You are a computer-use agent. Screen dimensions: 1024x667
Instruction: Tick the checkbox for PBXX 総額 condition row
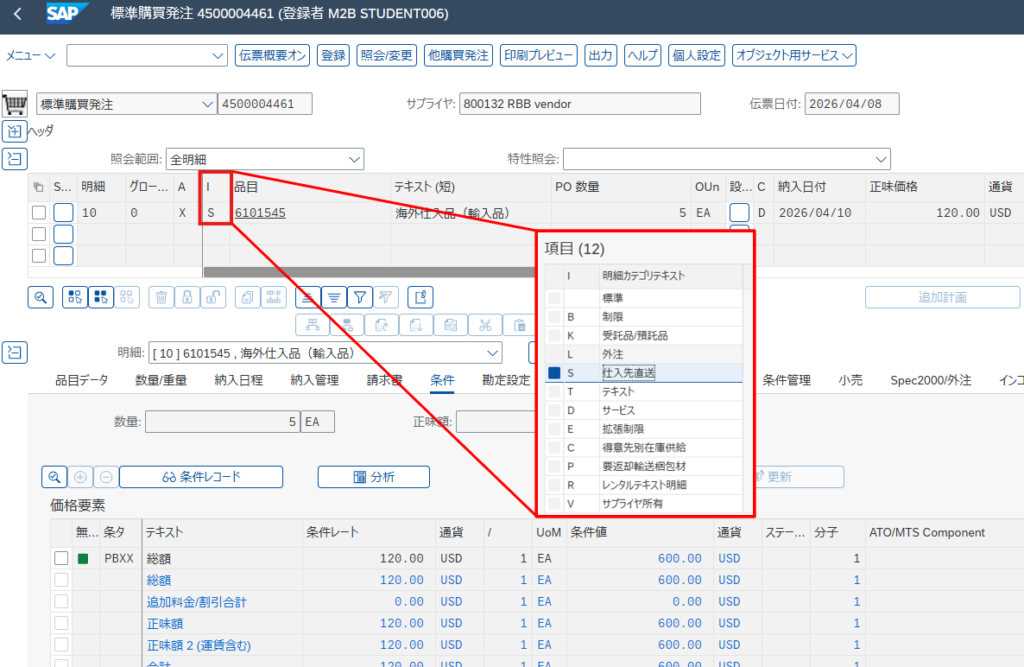(61, 558)
